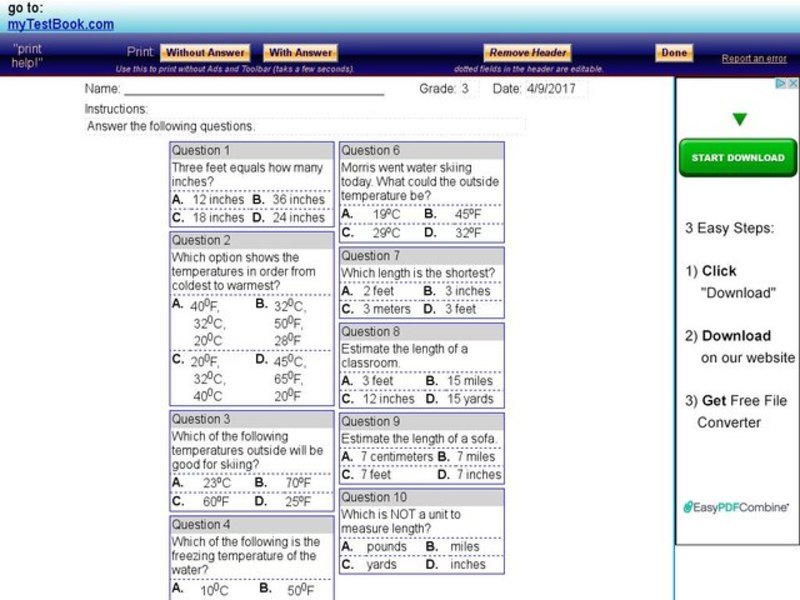This screenshot has width=800, height=600.
Task: Click the EasyPDFCombine logo
Action: click(737, 507)
